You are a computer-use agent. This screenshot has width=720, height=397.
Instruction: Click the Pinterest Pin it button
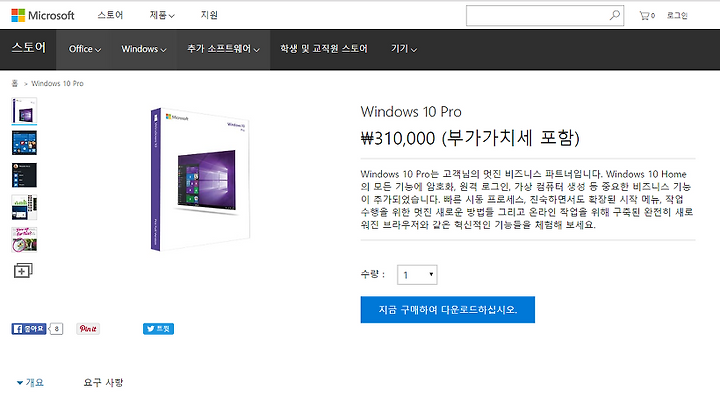coord(88,329)
